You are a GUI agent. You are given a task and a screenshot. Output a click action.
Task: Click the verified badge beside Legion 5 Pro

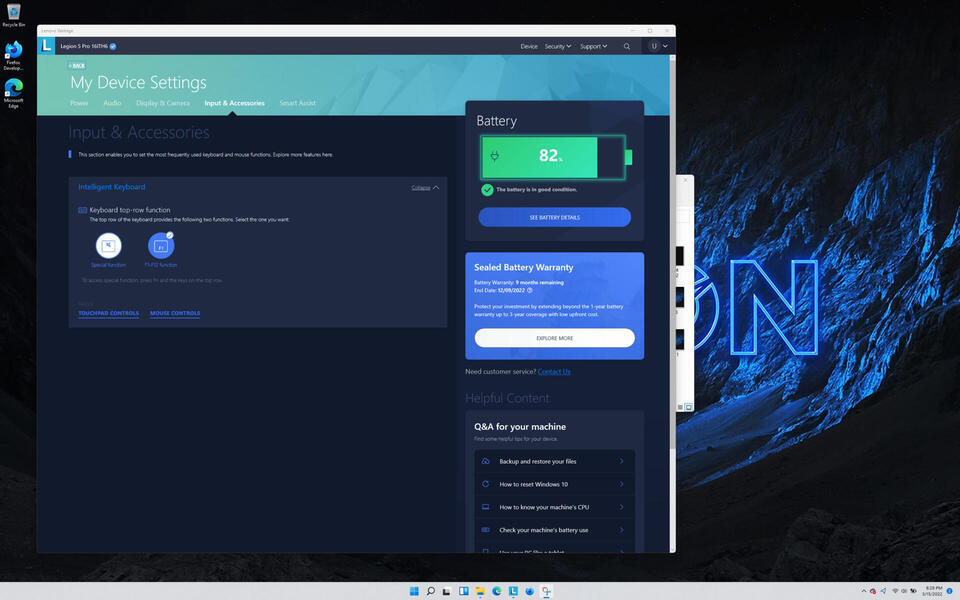click(x=113, y=47)
